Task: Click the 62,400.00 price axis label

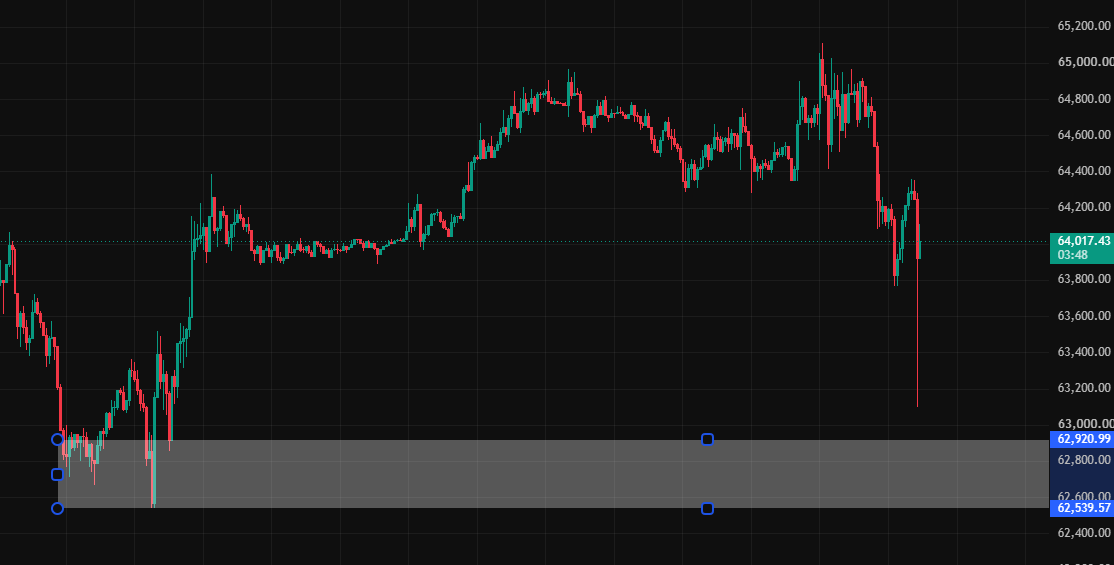Action: [x=1083, y=533]
